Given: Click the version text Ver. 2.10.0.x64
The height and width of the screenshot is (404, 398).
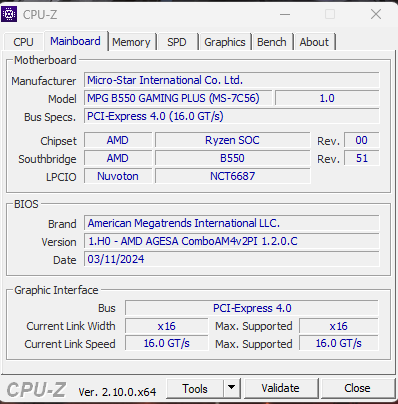Looking at the screenshot, I should pos(117,392).
